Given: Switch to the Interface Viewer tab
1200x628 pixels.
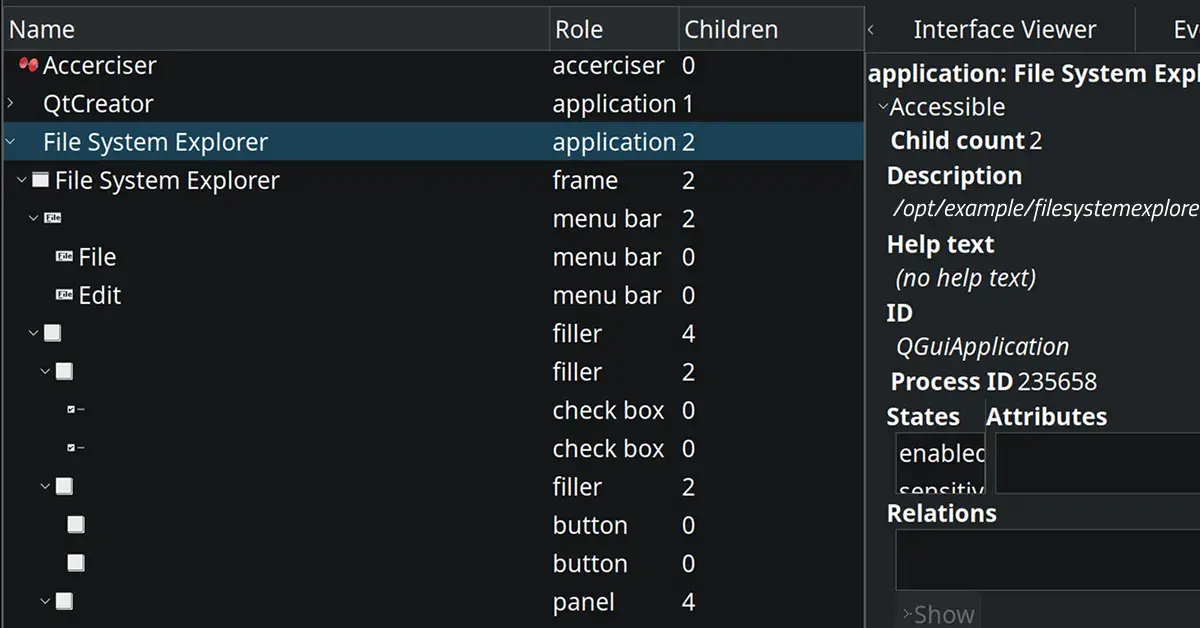Looking at the screenshot, I should pos(1004,30).
